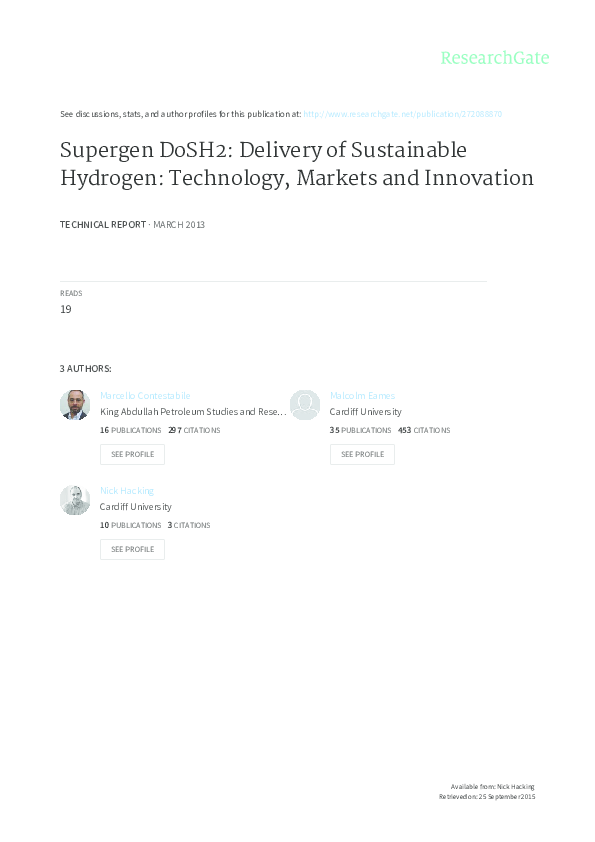Open Malcolm Eames placeholder avatar
The height and width of the screenshot is (842, 595).
coord(304,405)
